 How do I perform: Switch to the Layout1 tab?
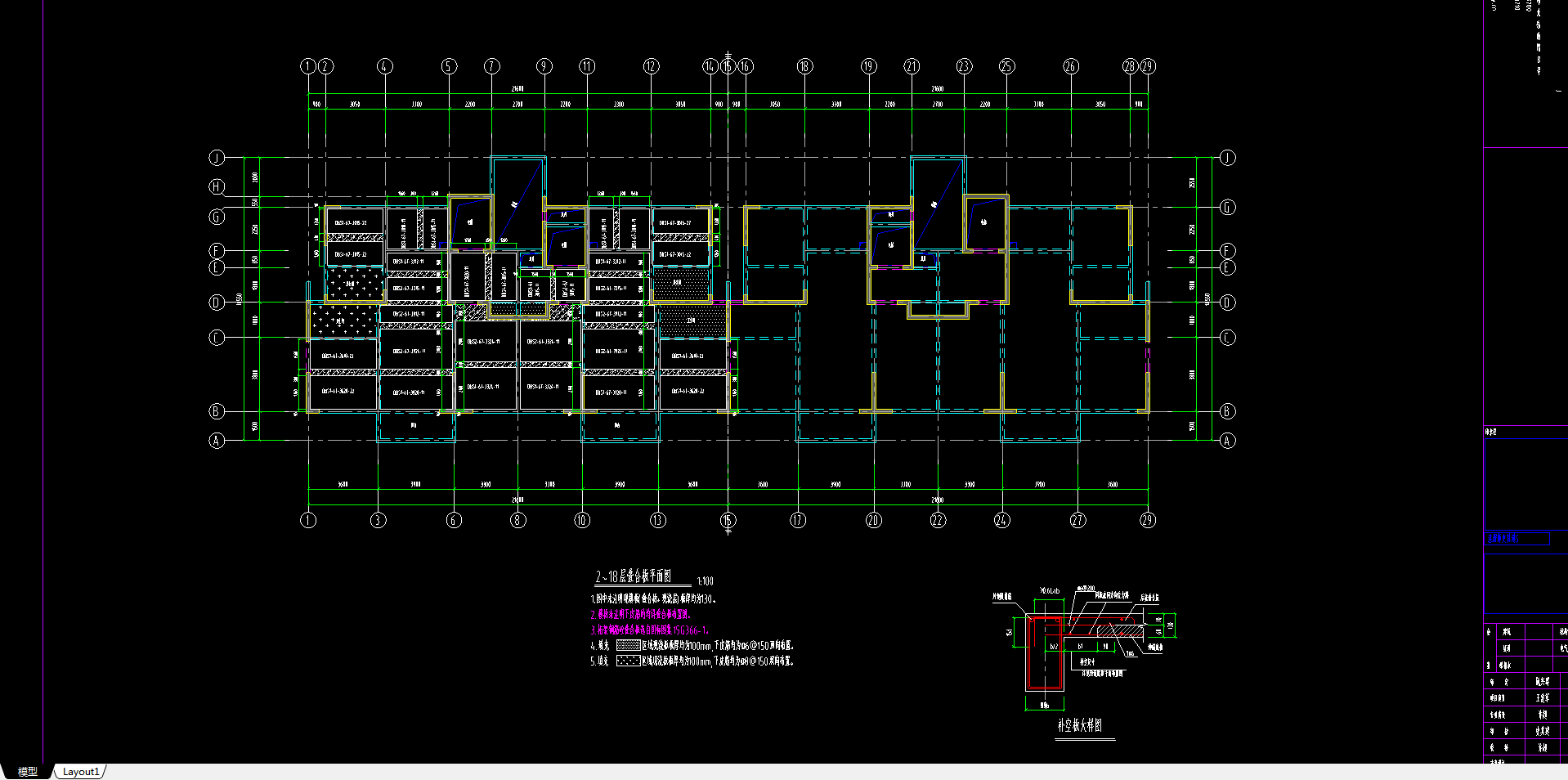(81, 772)
